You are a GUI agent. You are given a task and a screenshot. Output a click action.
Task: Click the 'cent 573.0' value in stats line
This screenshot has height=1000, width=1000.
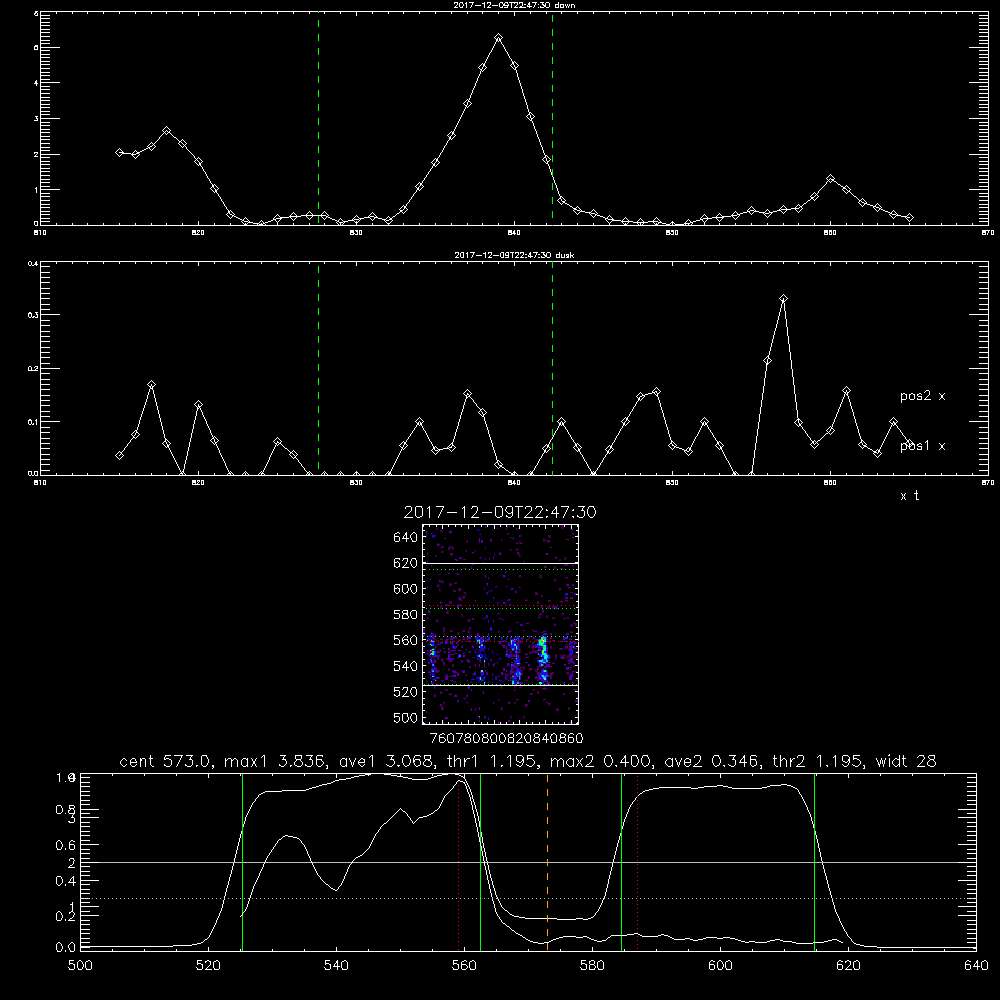pos(166,761)
